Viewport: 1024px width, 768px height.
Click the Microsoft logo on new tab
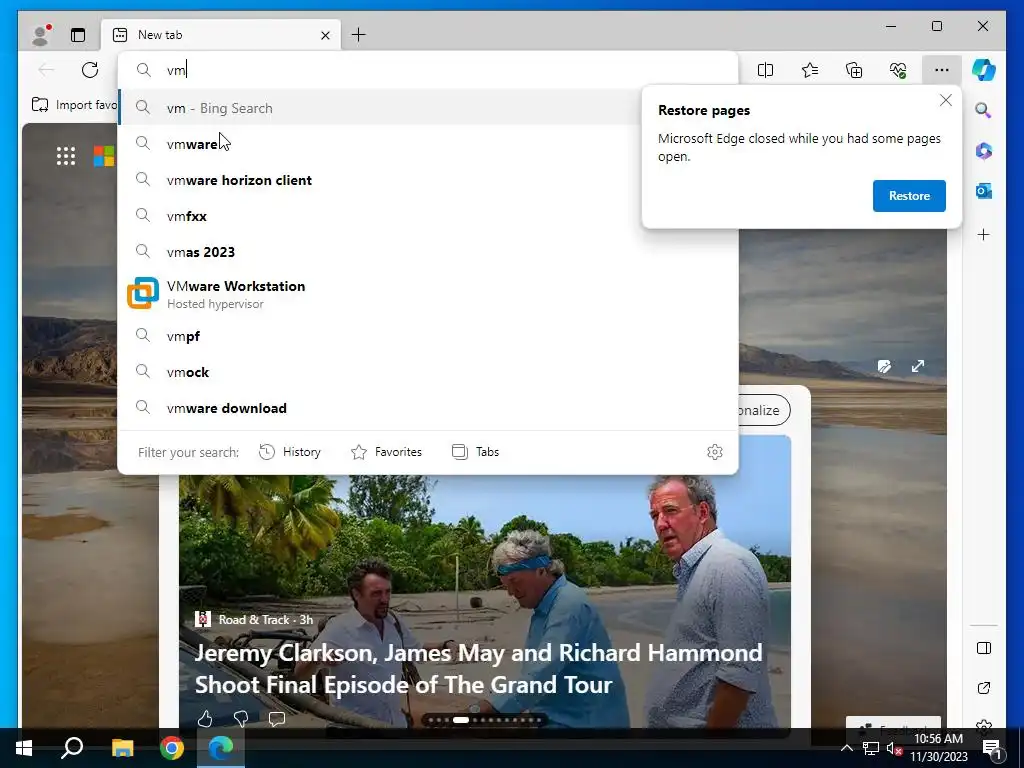click(104, 156)
